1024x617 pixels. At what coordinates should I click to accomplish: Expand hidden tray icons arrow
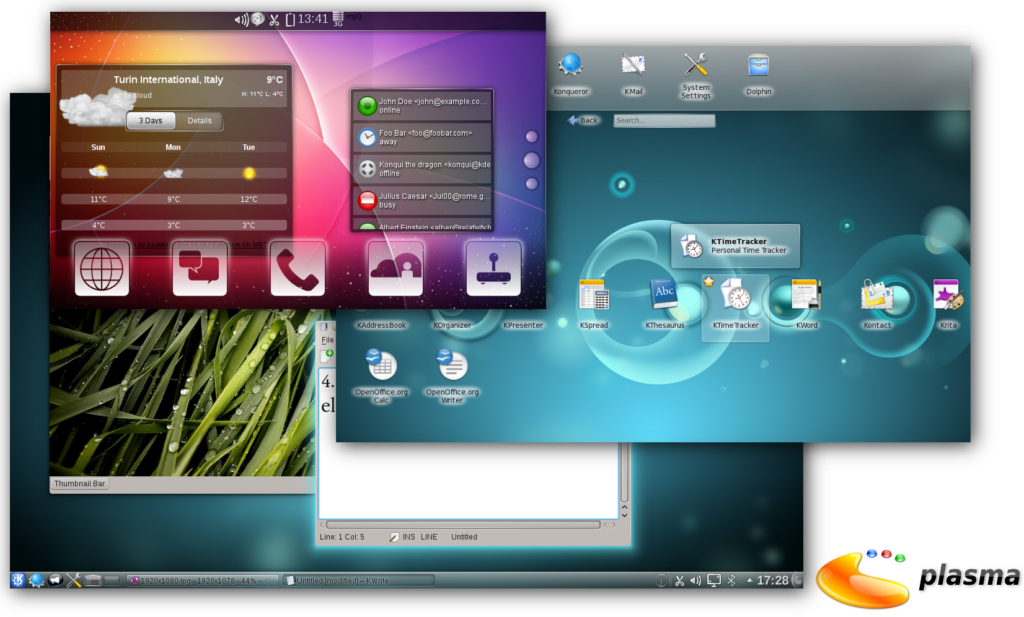(750, 580)
